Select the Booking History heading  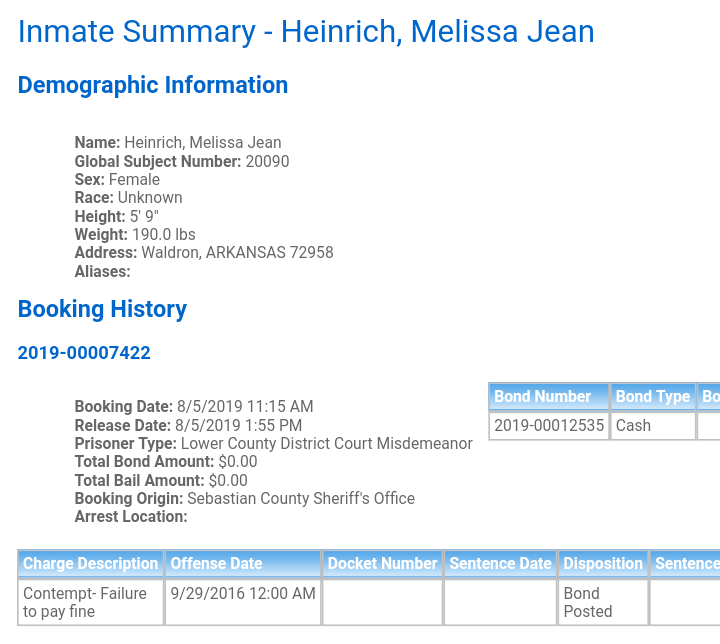(102, 309)
